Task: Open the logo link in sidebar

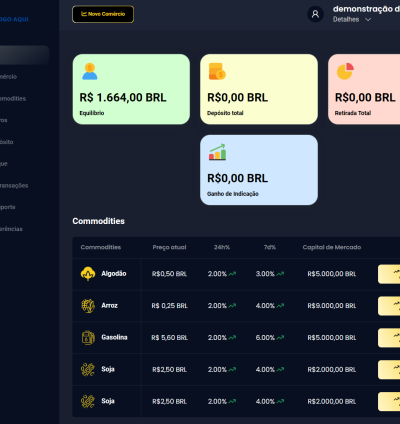Action: pyautogui.click(x=14, y=19)
